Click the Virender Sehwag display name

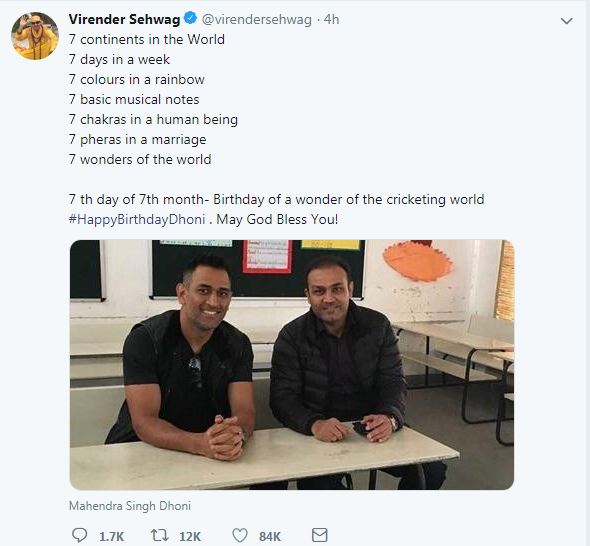coord(124,19)
